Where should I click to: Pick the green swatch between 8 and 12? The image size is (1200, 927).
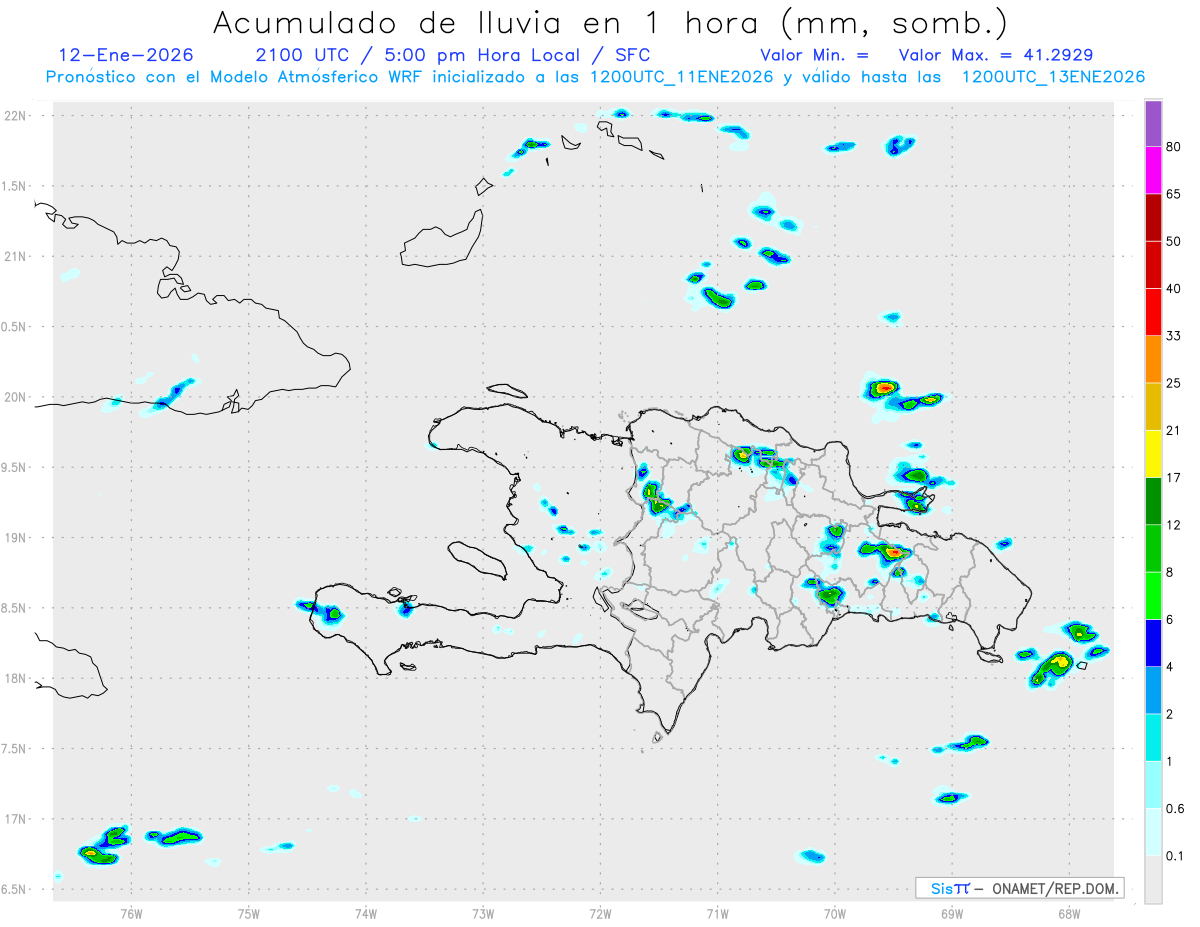(x=1153, y=548)
